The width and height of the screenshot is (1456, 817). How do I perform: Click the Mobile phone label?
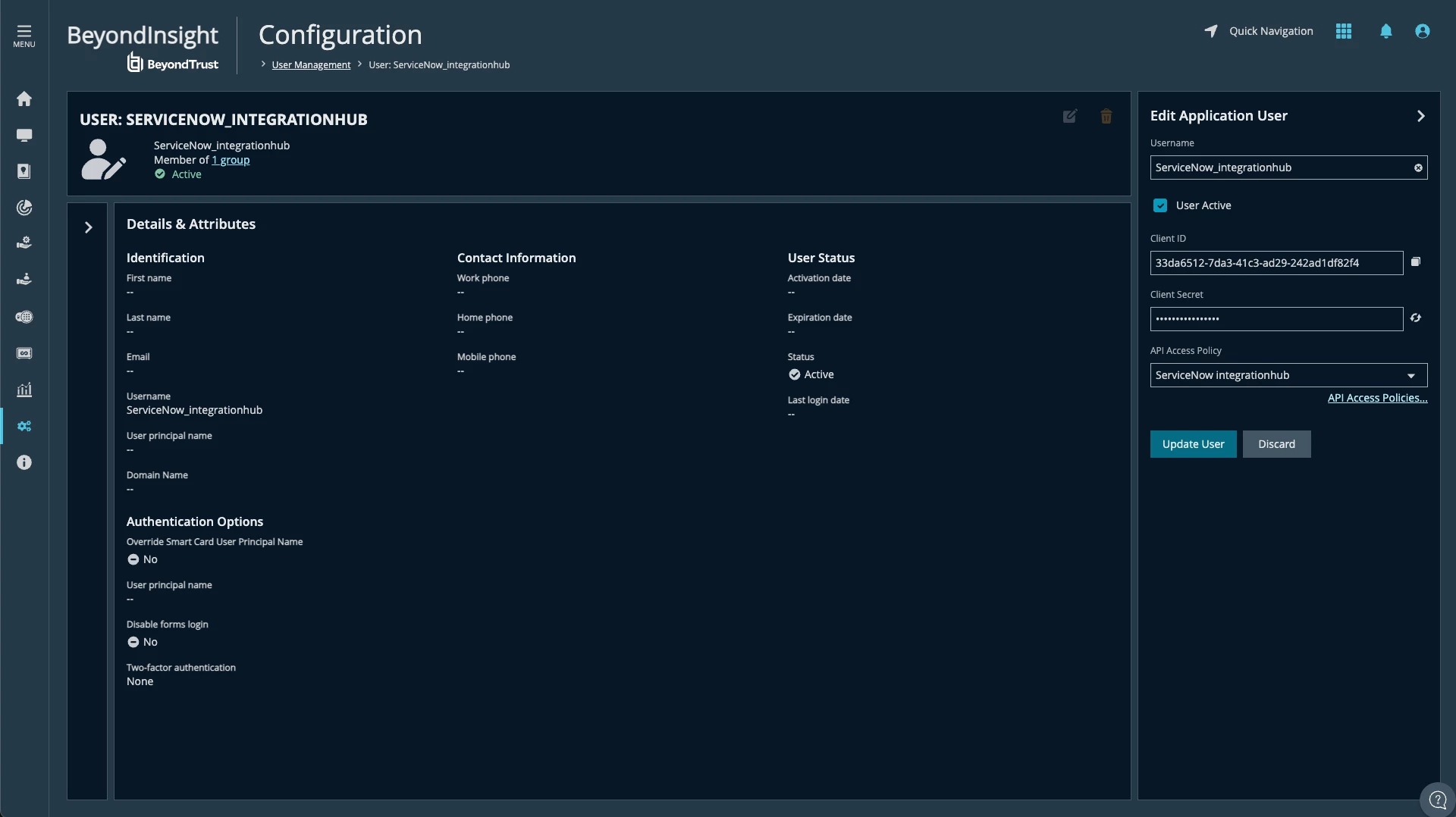coord(486,357)
